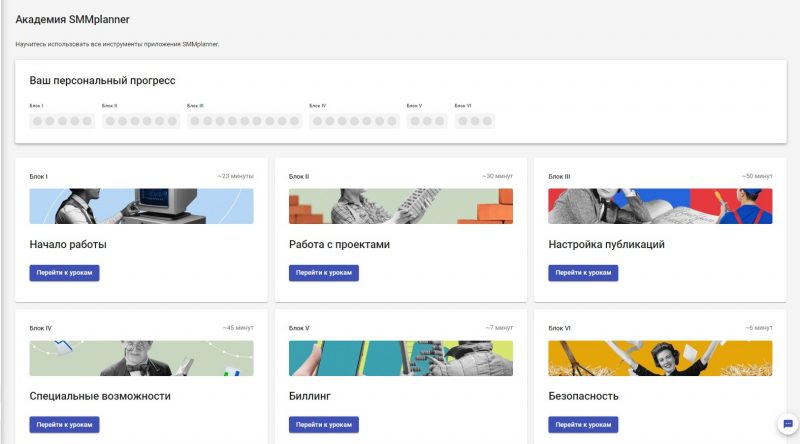This screenshot has height=444, width=800.
Task: Click last progress dot under Блок VI
Action: click(x=488, y=121)
